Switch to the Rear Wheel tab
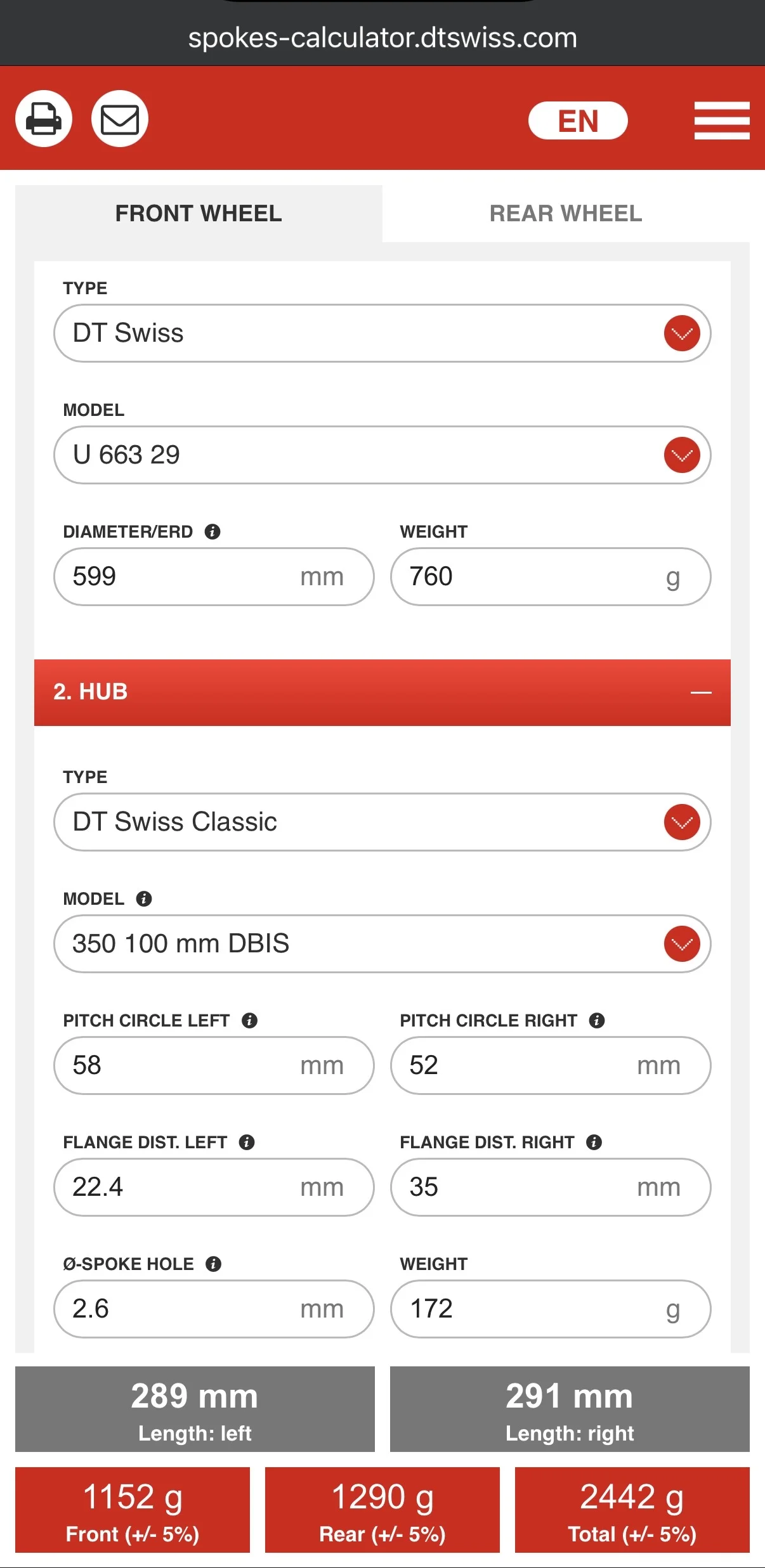The image size is (765, 1568). [x=566, y=214]
